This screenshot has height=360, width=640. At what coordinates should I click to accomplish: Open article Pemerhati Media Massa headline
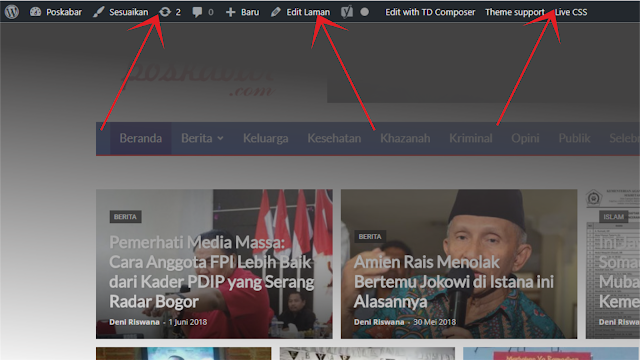tap(211, 272)
